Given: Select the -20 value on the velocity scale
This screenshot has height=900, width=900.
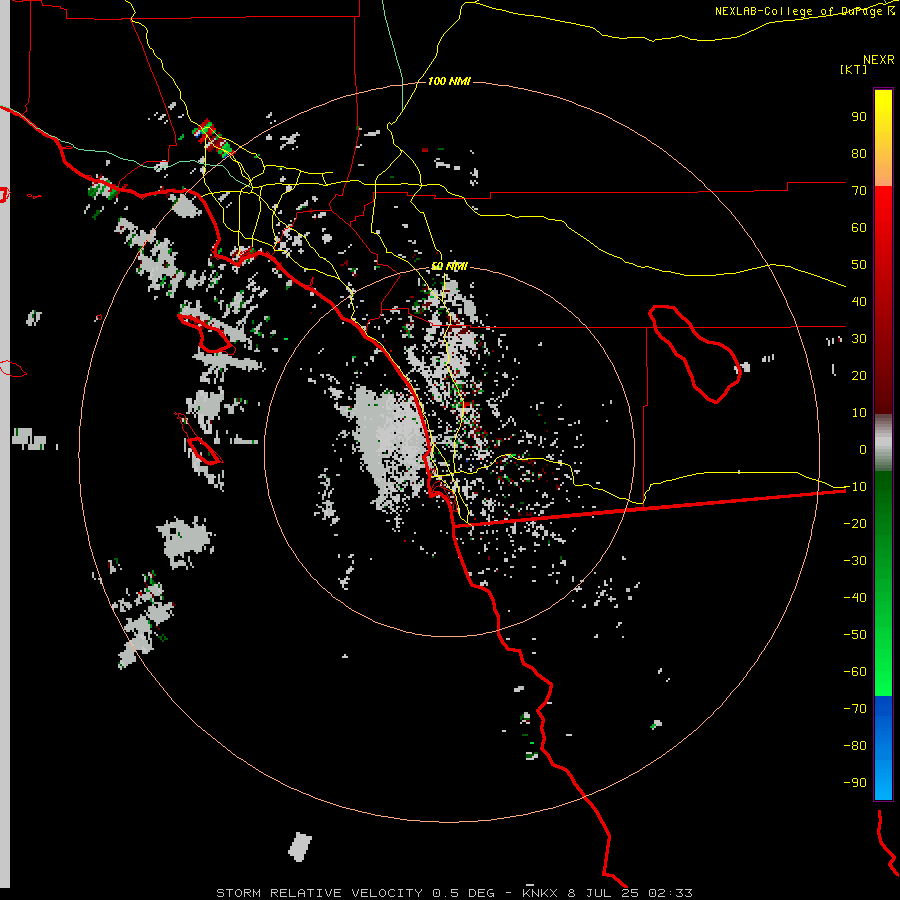Looking at the screenshot, I should click(x=855, y=523).
